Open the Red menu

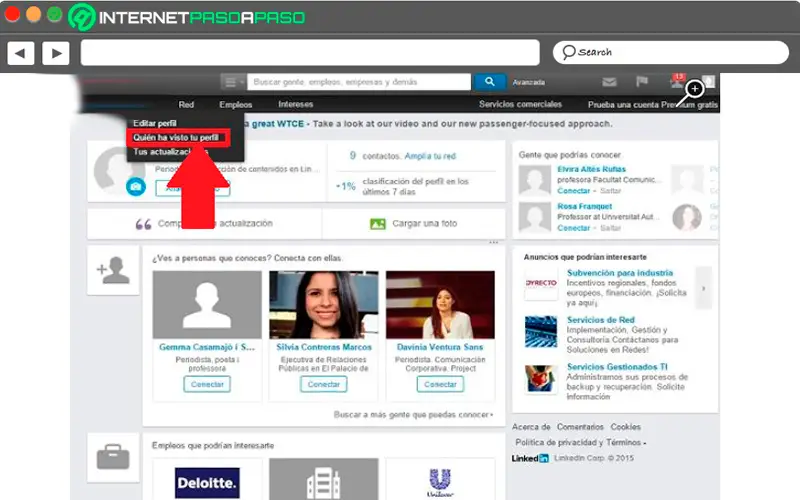point(186,105)
